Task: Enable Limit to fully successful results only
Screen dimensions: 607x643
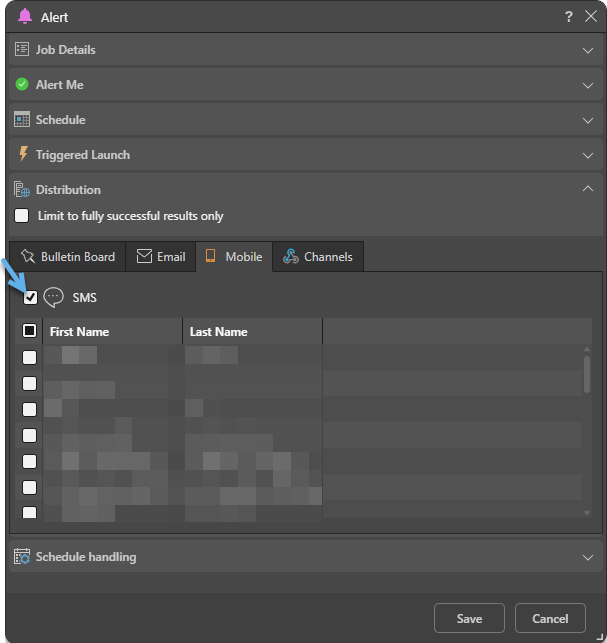Action: pyautogui.click(x=22, y=216)
